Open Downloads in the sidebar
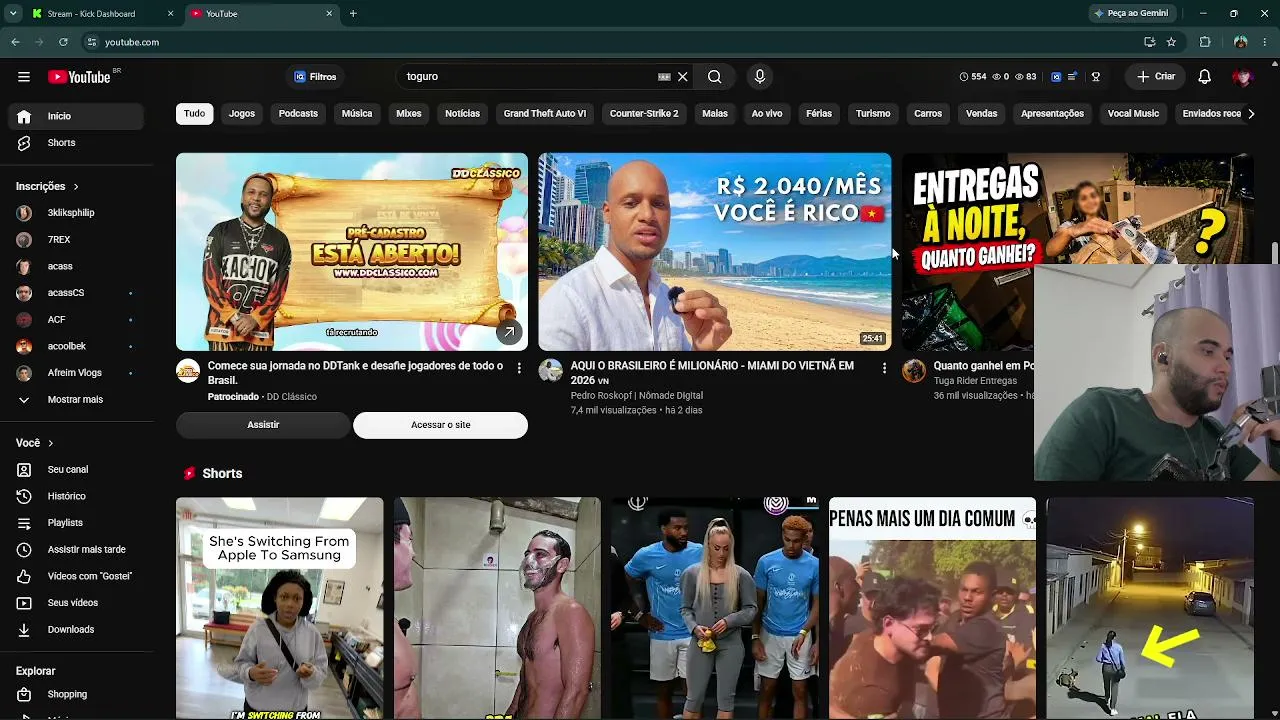This screenshot has width=1280, height=720. tap(76, 629)
